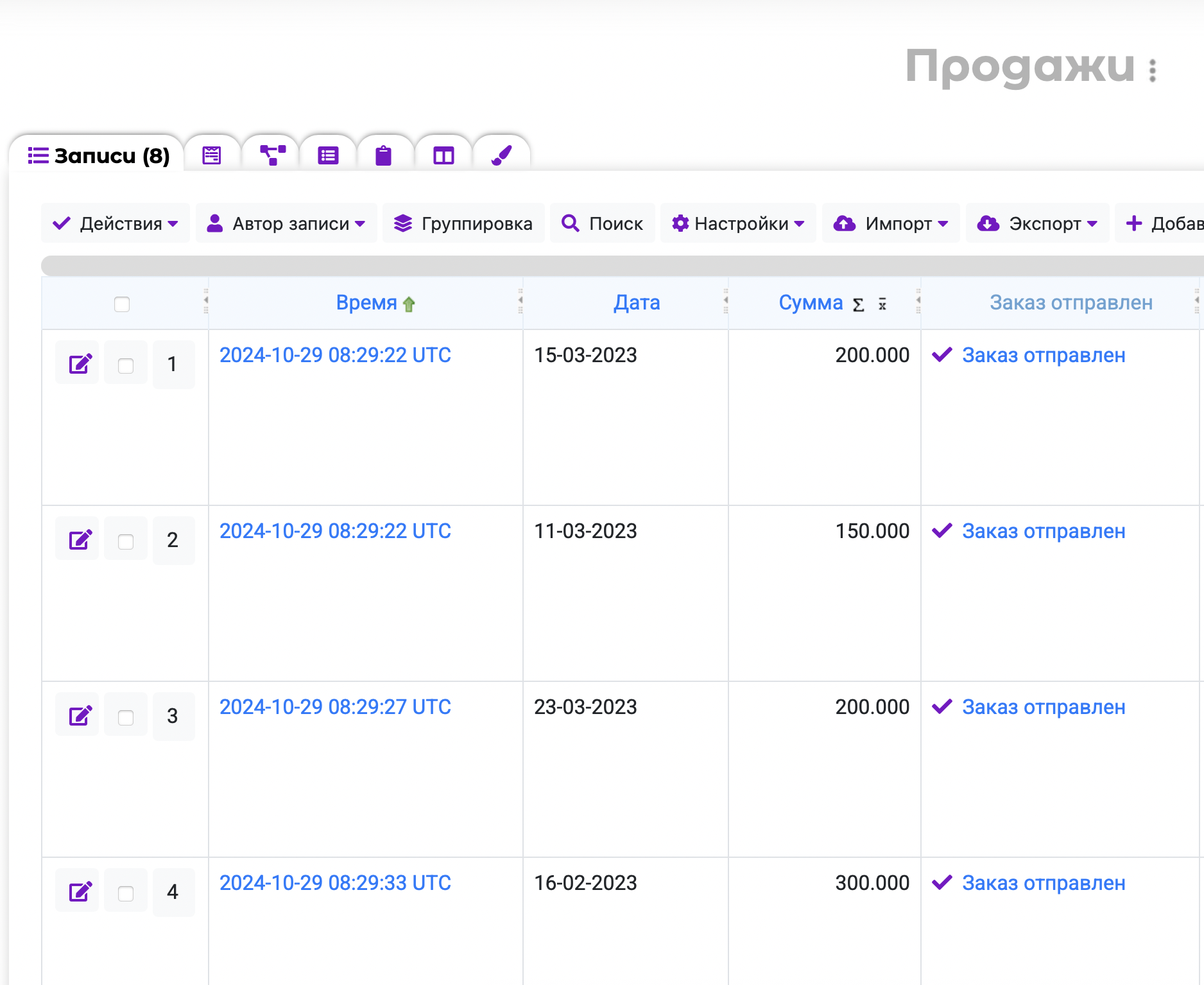
Task: Open the columns layout tab icon
Action: 443,155
